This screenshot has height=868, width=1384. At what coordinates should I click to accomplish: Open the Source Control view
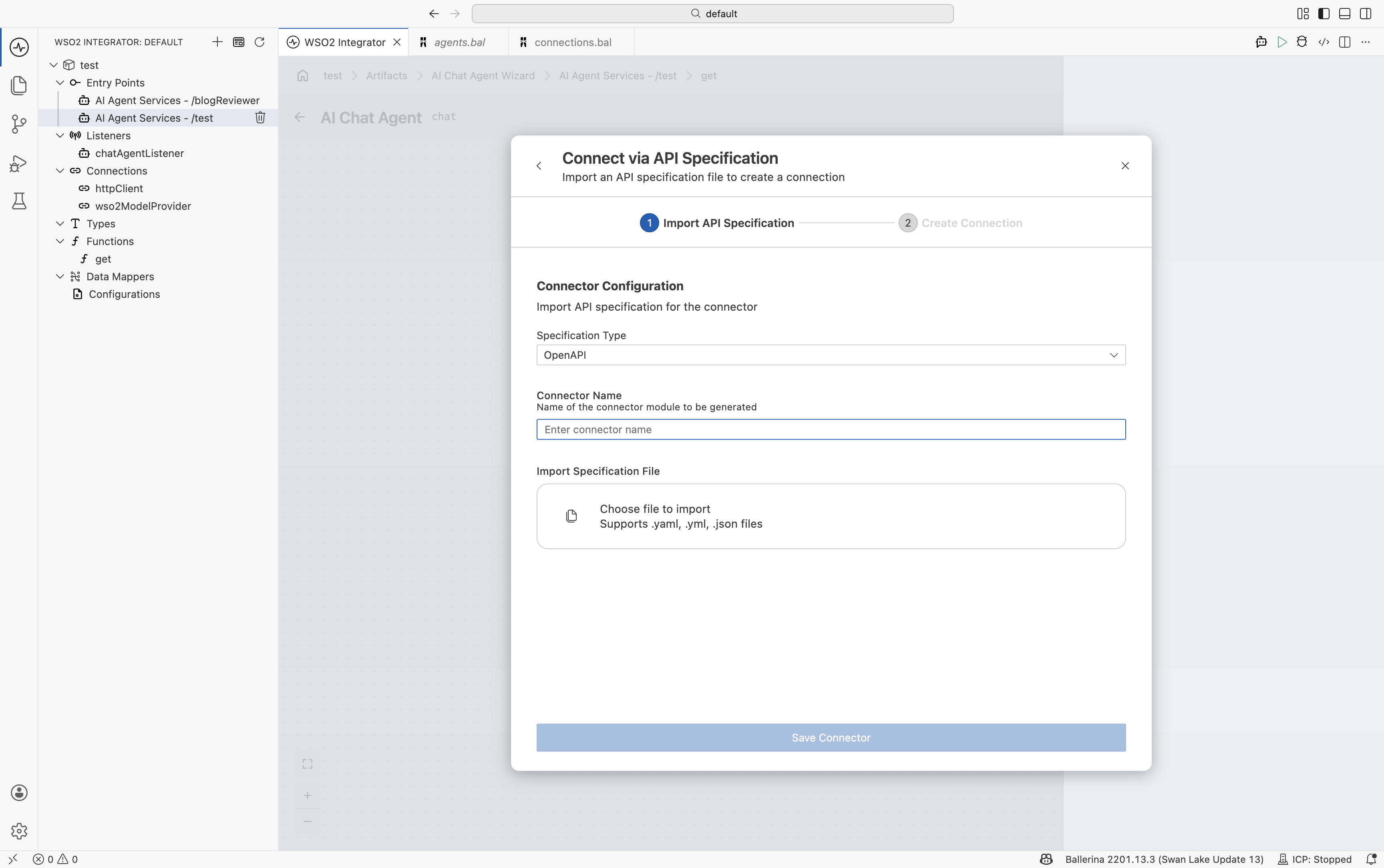click(x=19, y=124)
